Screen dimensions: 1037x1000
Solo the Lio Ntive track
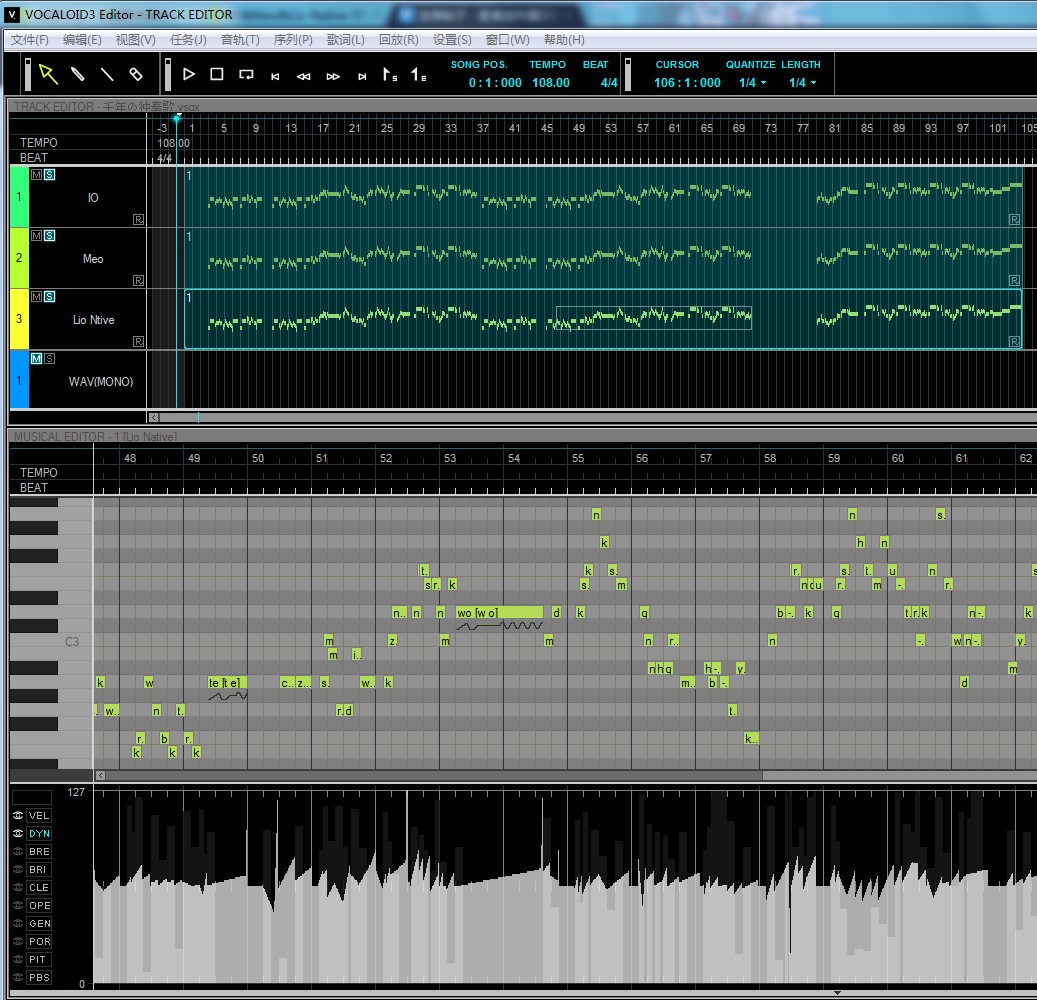click(x=50, y=296)
